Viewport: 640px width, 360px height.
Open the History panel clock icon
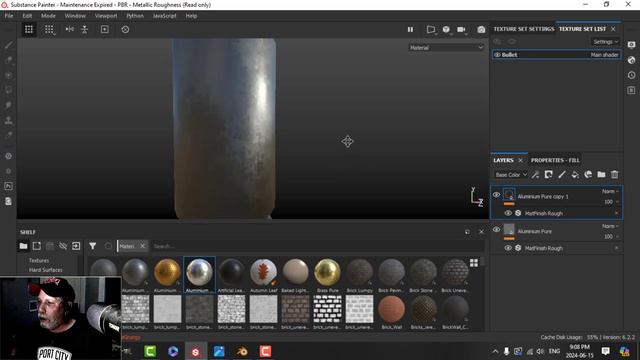click(x=631, y=75)
